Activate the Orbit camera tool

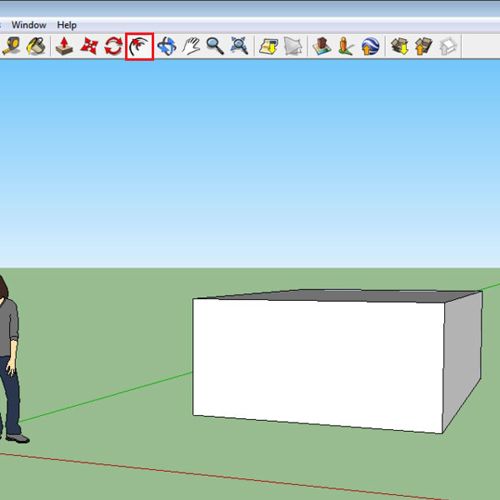[x=167, y=46]
